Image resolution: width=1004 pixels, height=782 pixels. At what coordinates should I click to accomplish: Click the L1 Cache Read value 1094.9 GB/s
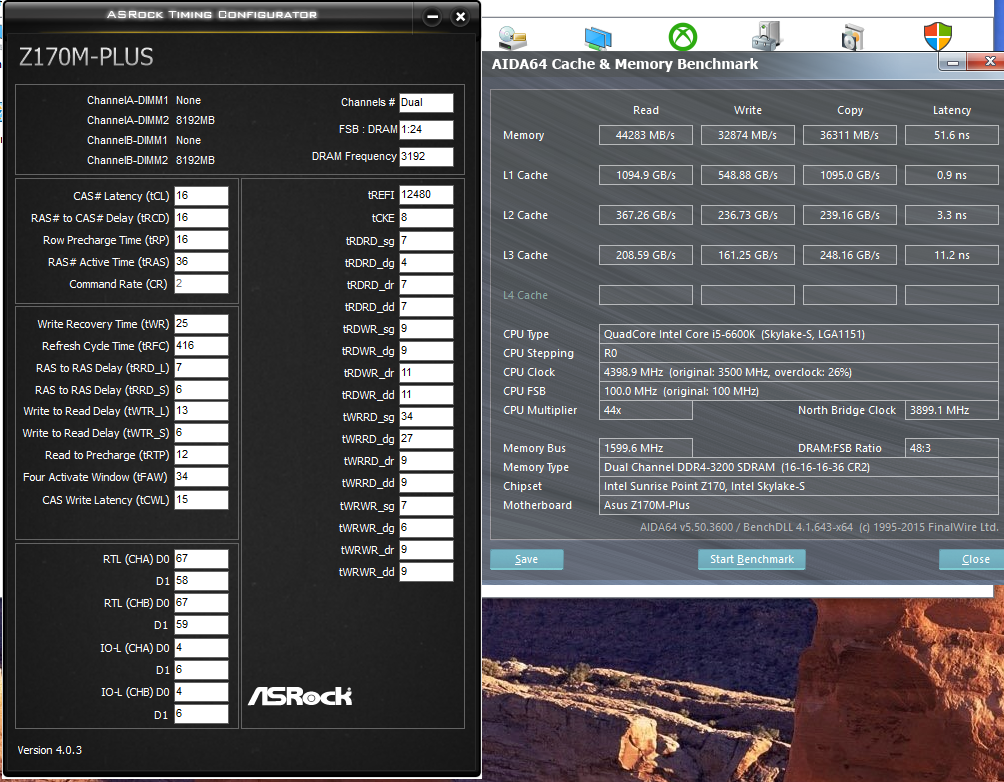pos(645,175)
